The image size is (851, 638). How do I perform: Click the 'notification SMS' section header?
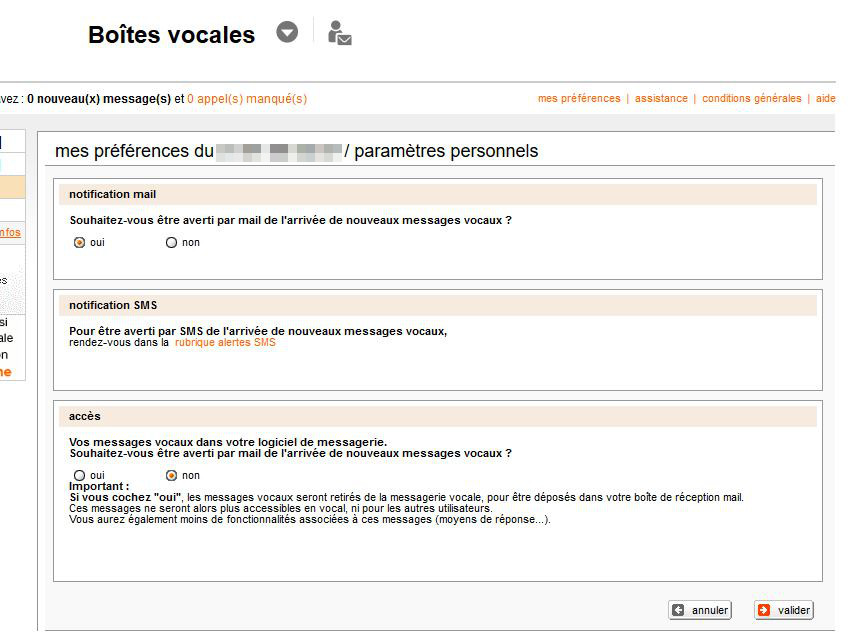(x=437, y=305)
